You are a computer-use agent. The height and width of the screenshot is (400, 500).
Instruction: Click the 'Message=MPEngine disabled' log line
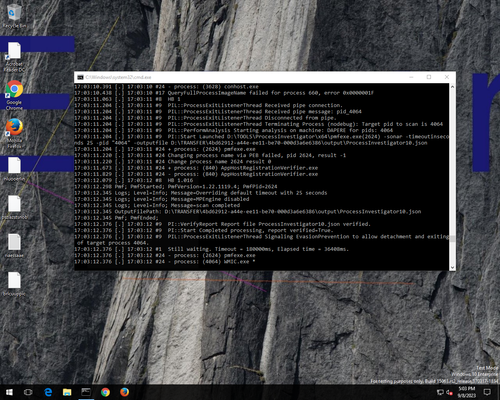coord(162,199)
